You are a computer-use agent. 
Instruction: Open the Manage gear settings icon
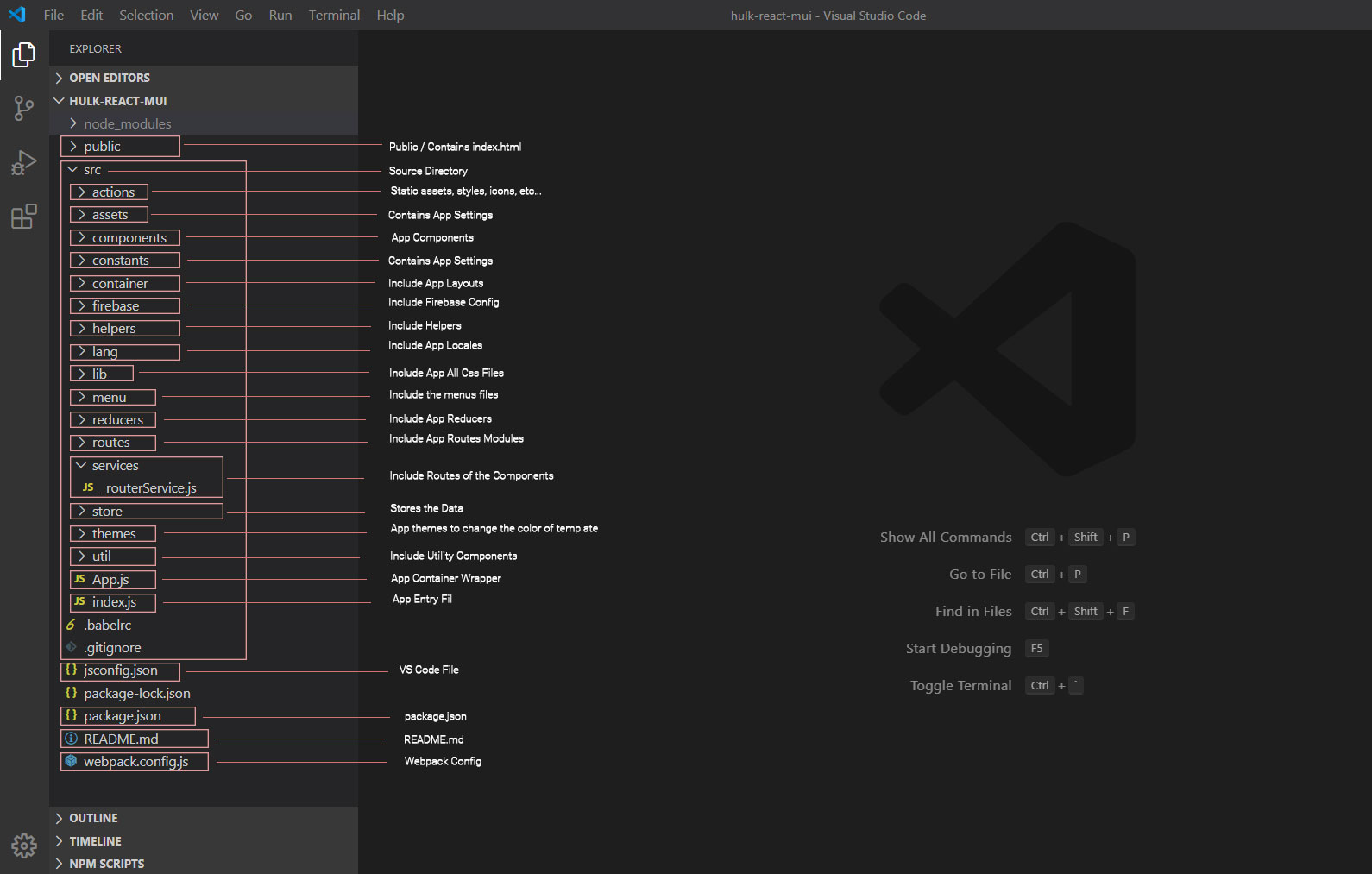coord(24,846)
